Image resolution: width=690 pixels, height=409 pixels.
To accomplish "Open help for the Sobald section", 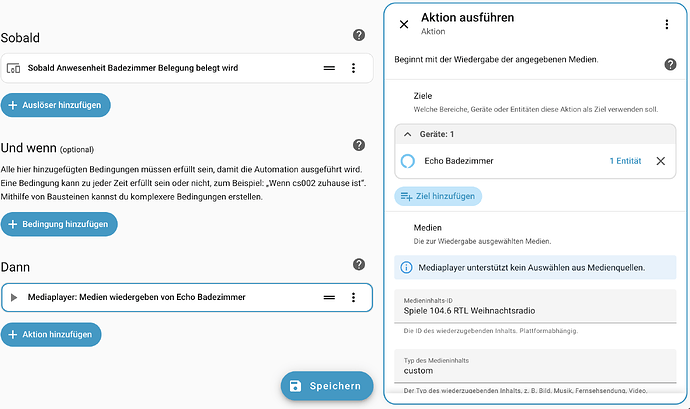I will pos(359,35).
